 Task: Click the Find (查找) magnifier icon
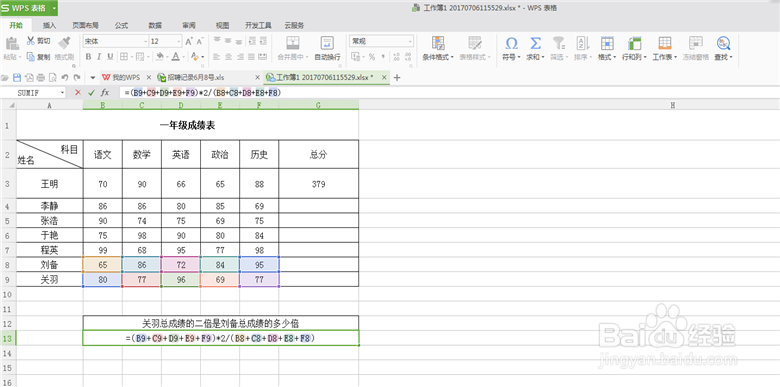723,43
